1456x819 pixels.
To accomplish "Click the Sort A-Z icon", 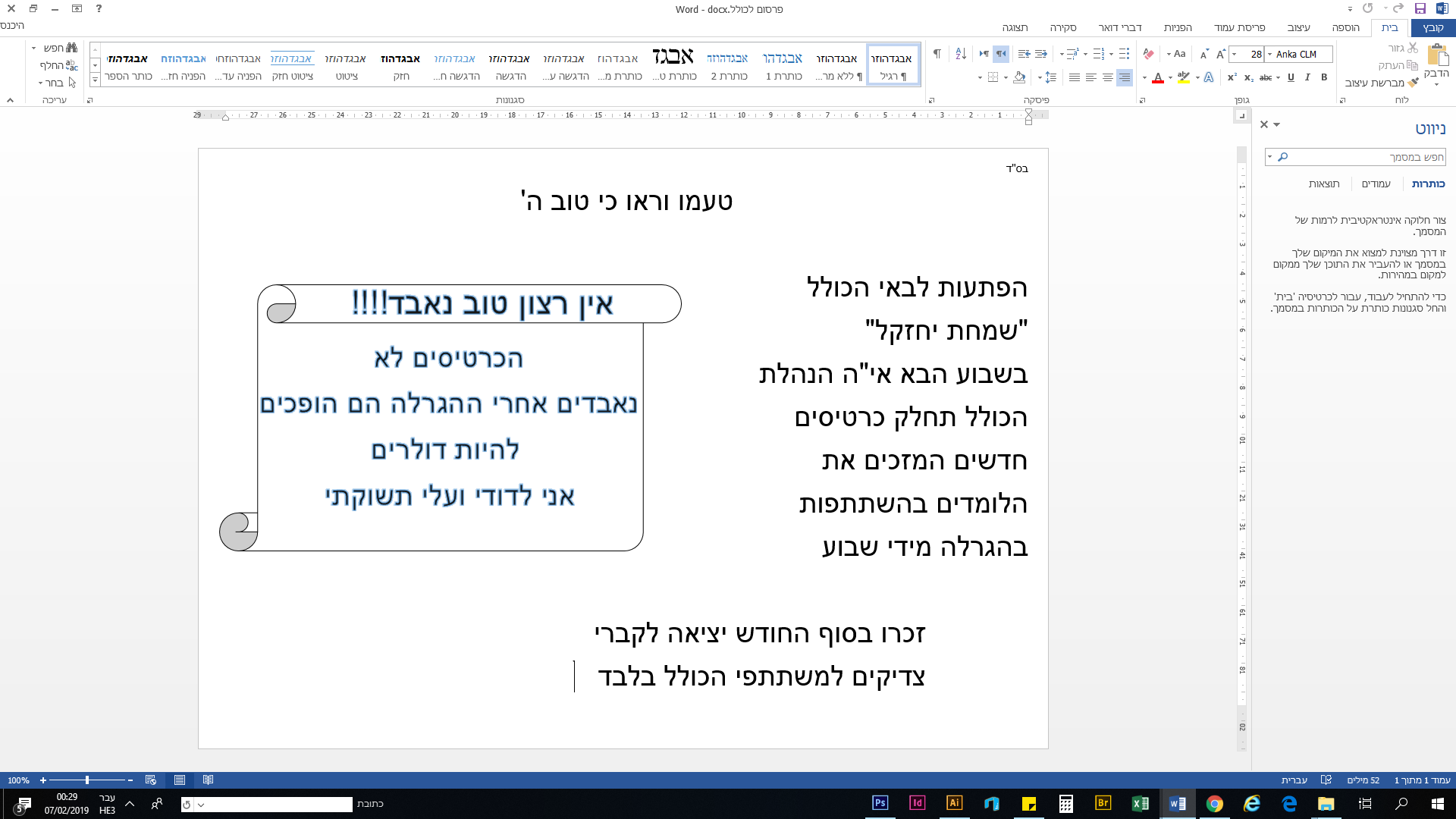I will (x=961, y=54).
